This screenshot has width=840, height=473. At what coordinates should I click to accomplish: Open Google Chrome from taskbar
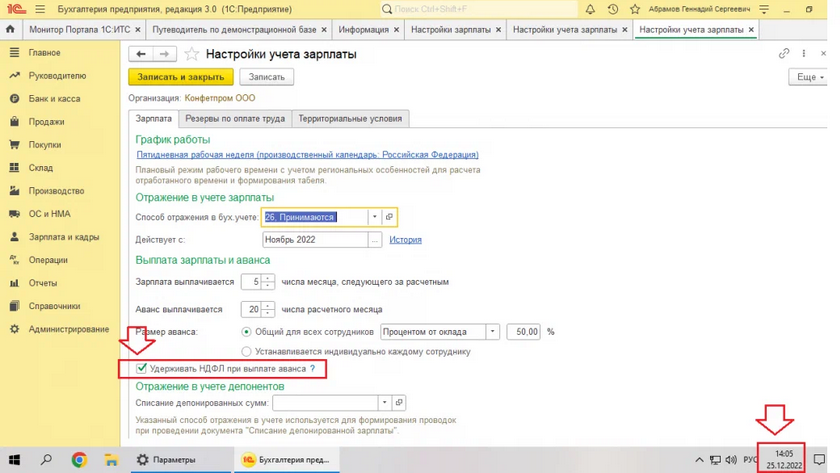tap(79, 460)
